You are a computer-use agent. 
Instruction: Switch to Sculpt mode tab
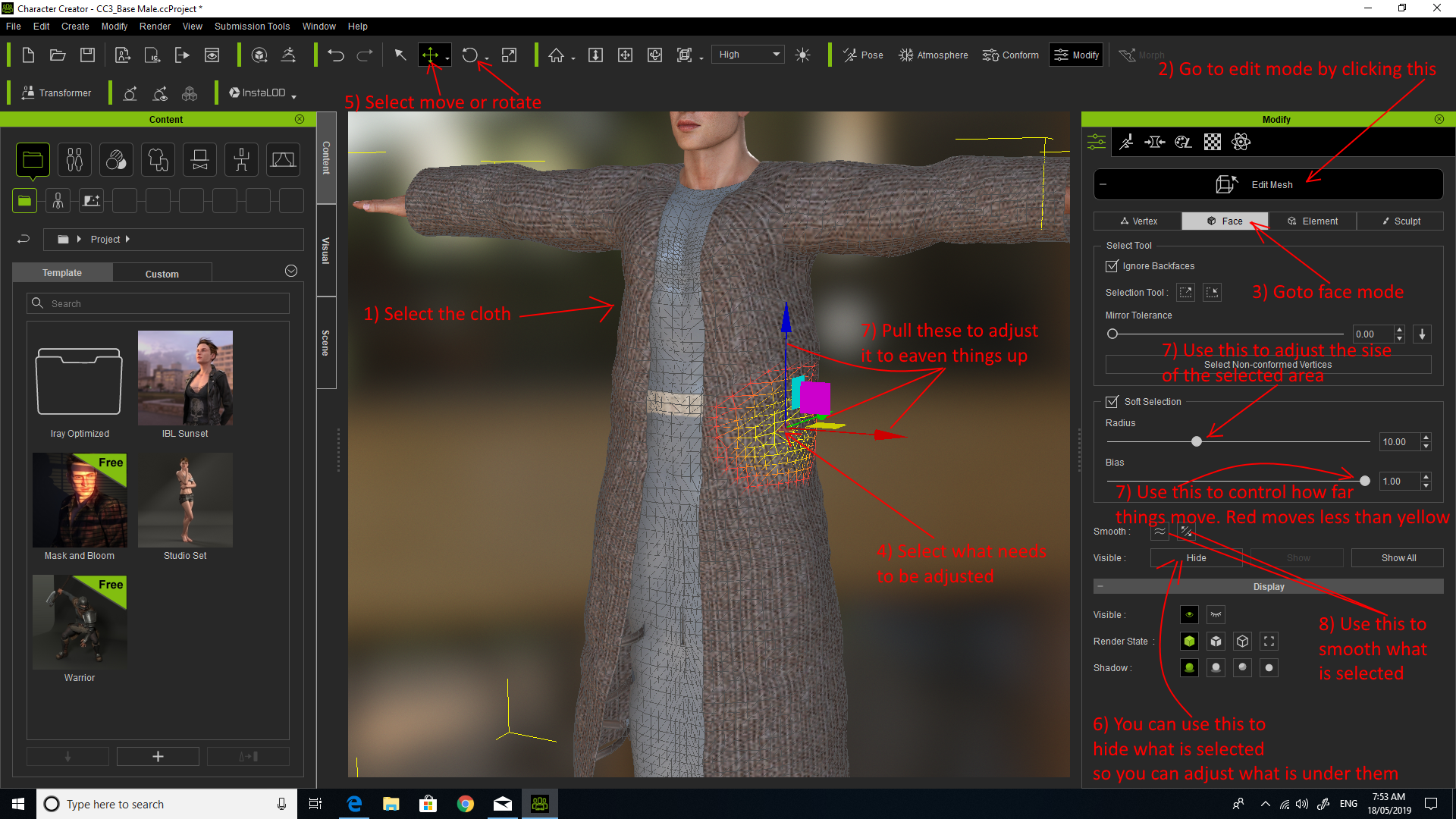1400,221
